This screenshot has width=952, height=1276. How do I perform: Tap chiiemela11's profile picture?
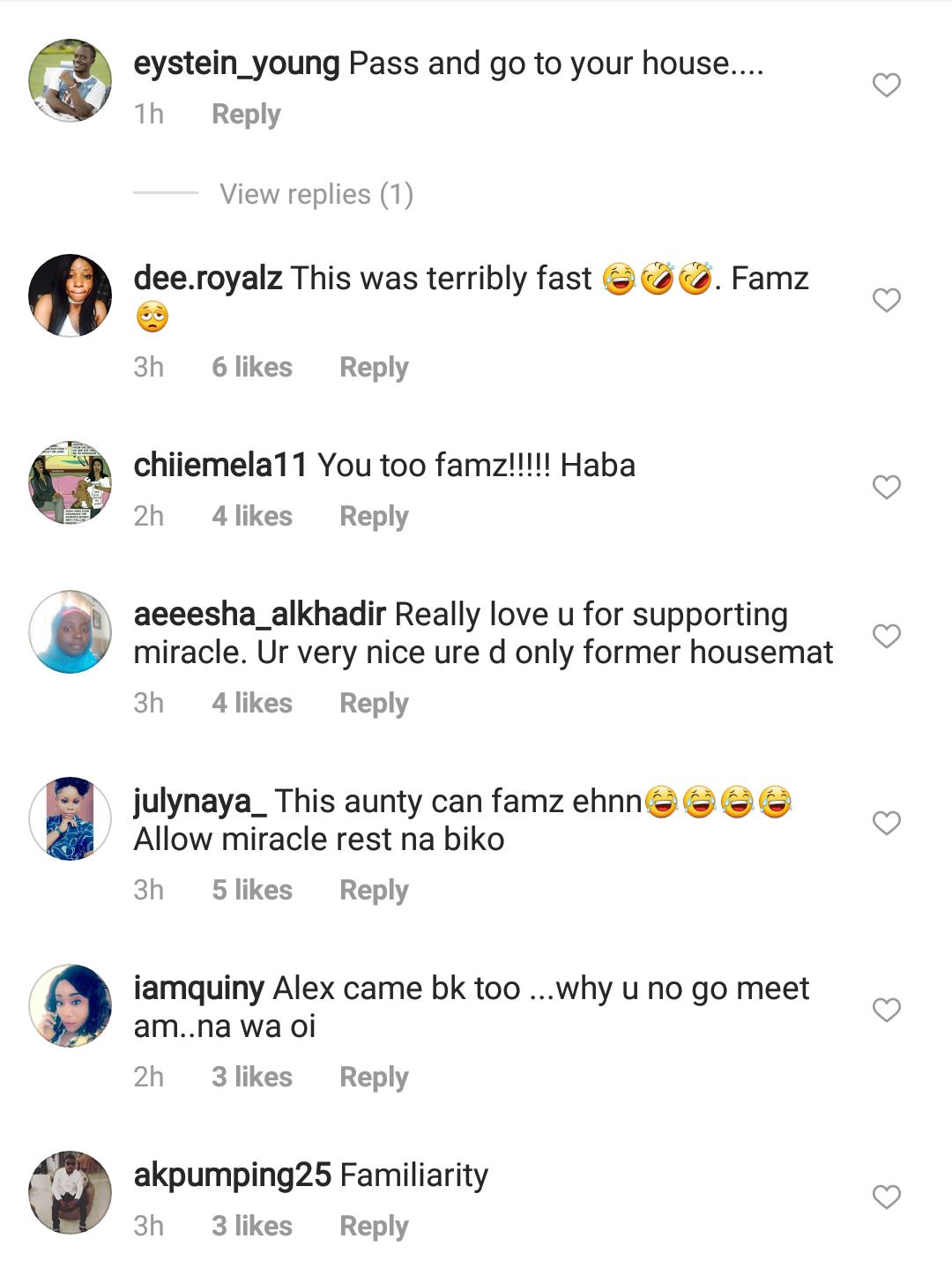click(x=71, y=482)
